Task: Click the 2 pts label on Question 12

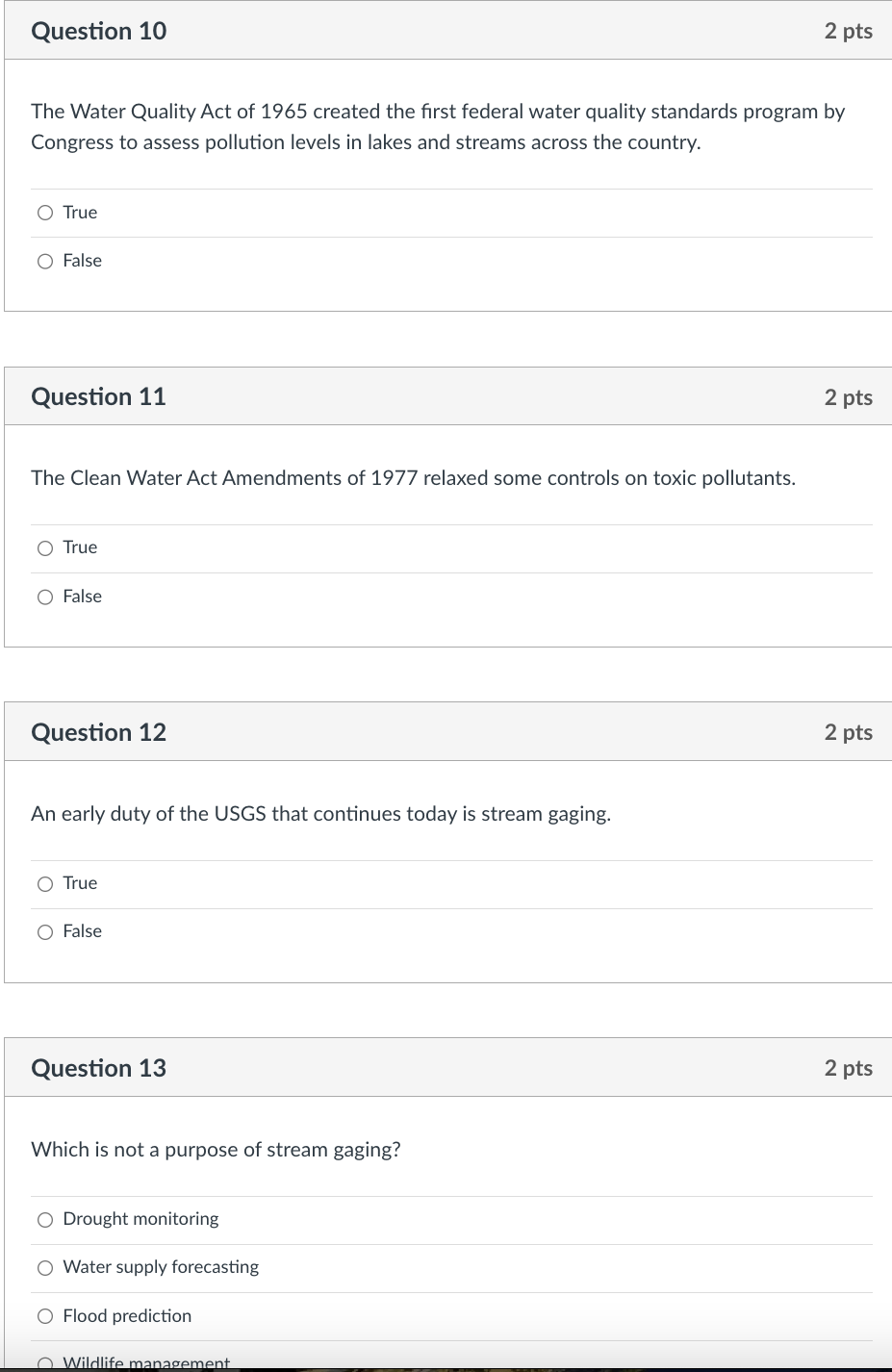Action: pos(848,732)
